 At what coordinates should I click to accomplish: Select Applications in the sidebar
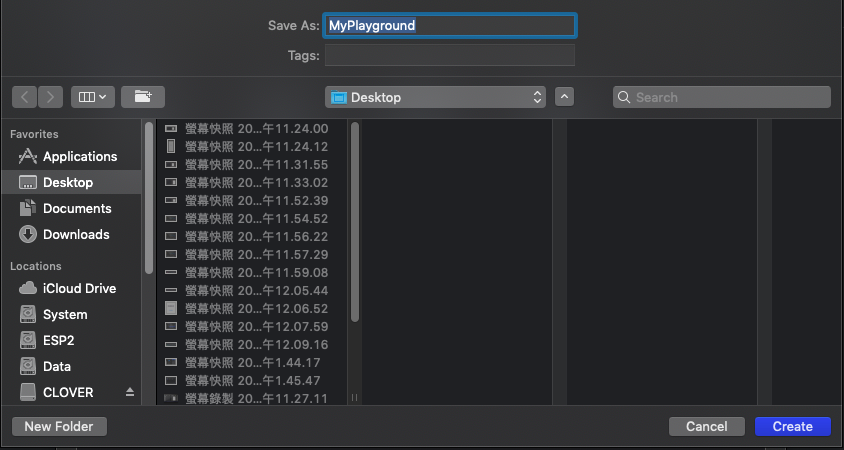click(x=79, y=156)
